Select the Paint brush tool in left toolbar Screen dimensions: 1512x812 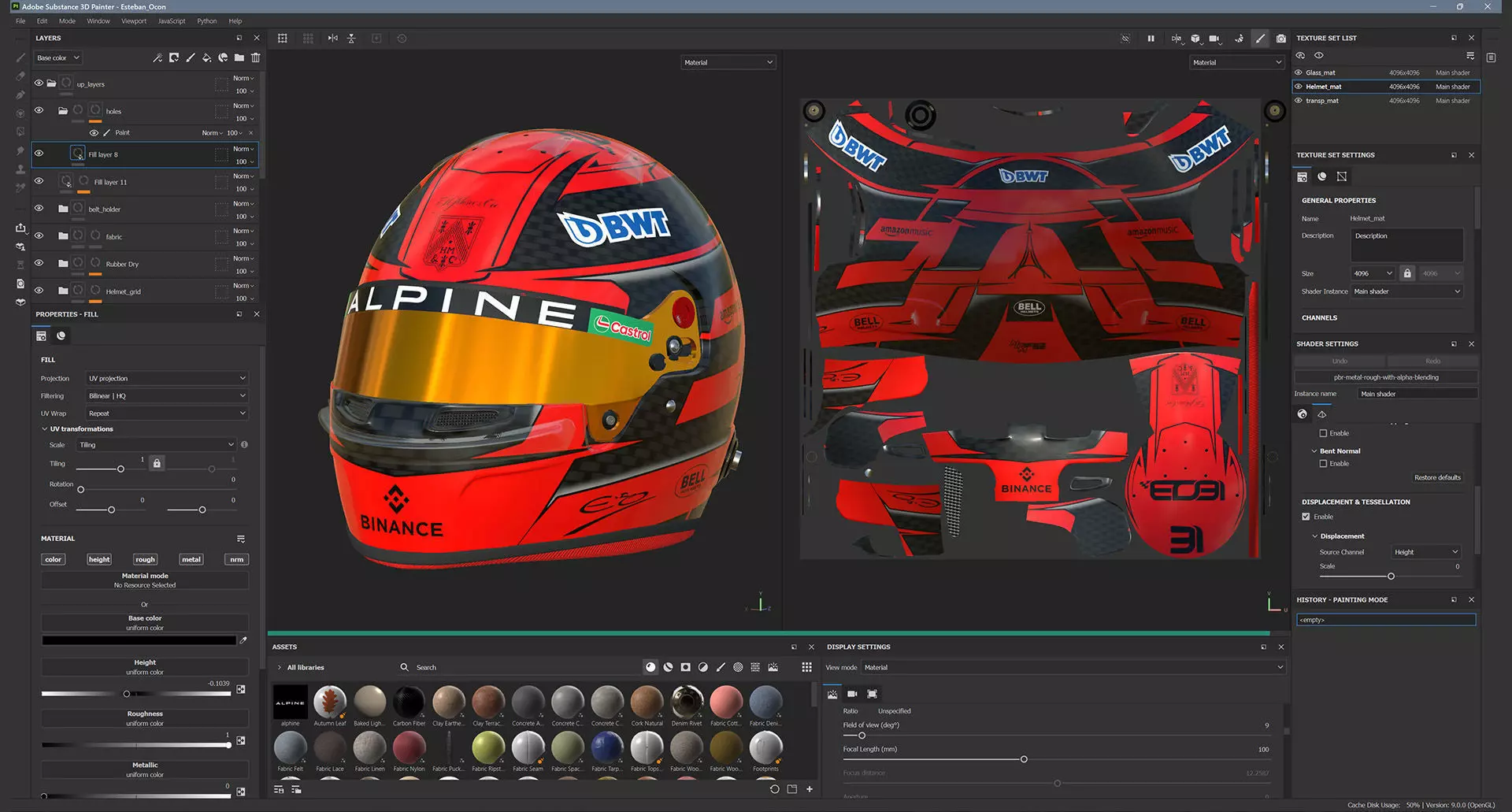20,57
